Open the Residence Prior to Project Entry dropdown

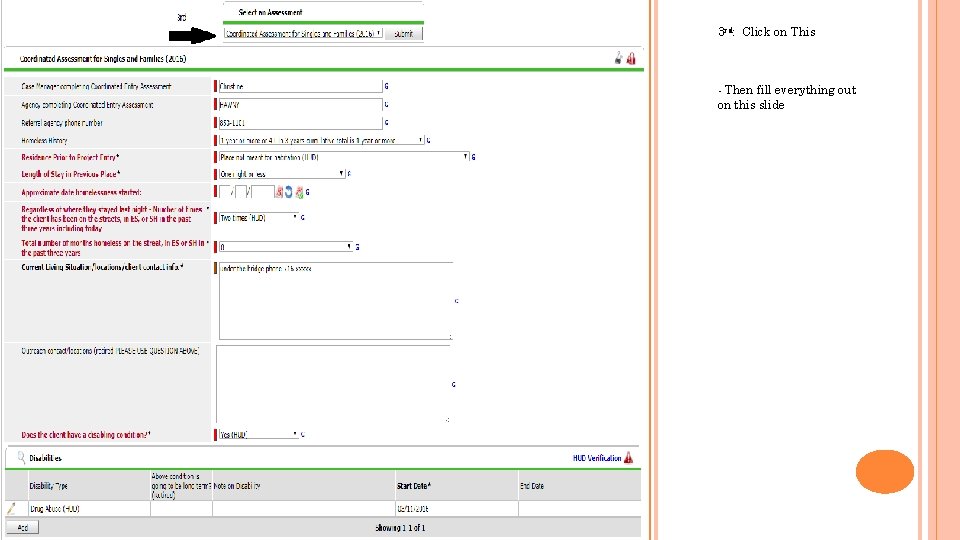tap(343, 157)
